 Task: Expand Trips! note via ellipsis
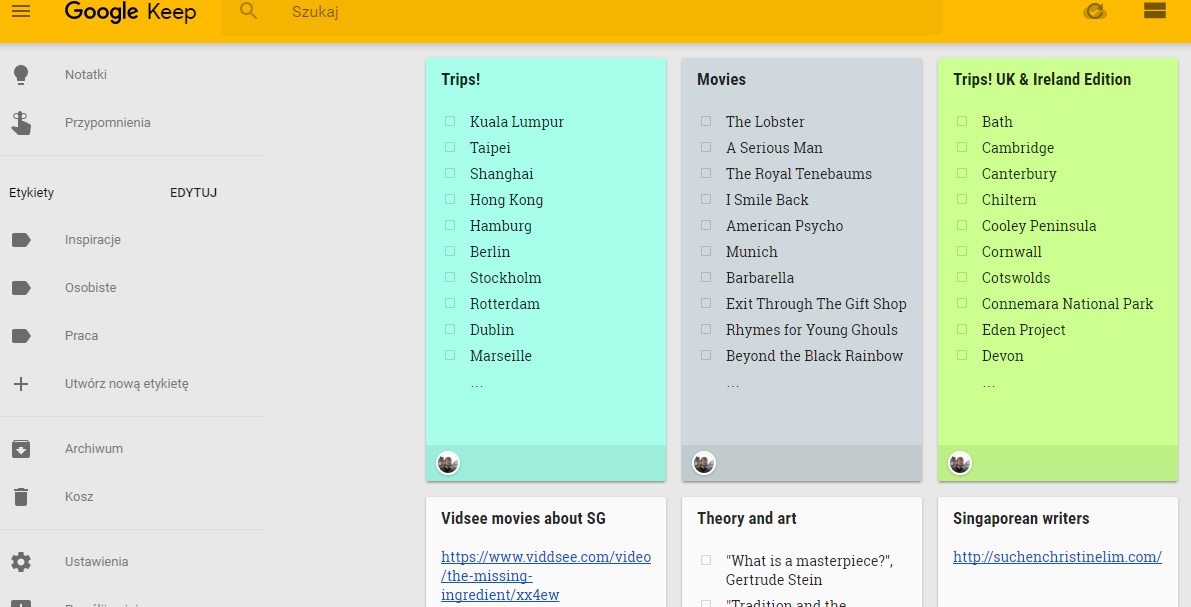[476, 383]
